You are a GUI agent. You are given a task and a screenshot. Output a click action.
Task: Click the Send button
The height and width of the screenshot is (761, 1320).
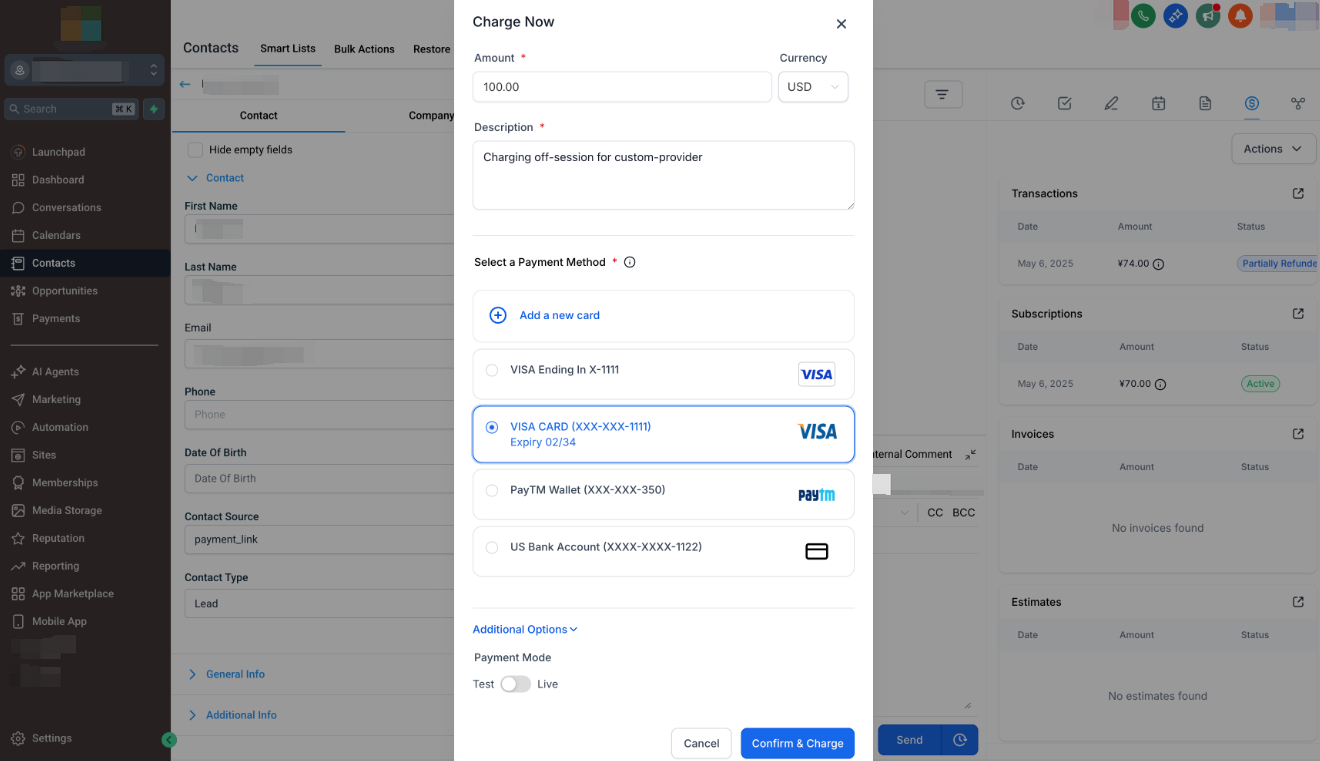(909, 740)
